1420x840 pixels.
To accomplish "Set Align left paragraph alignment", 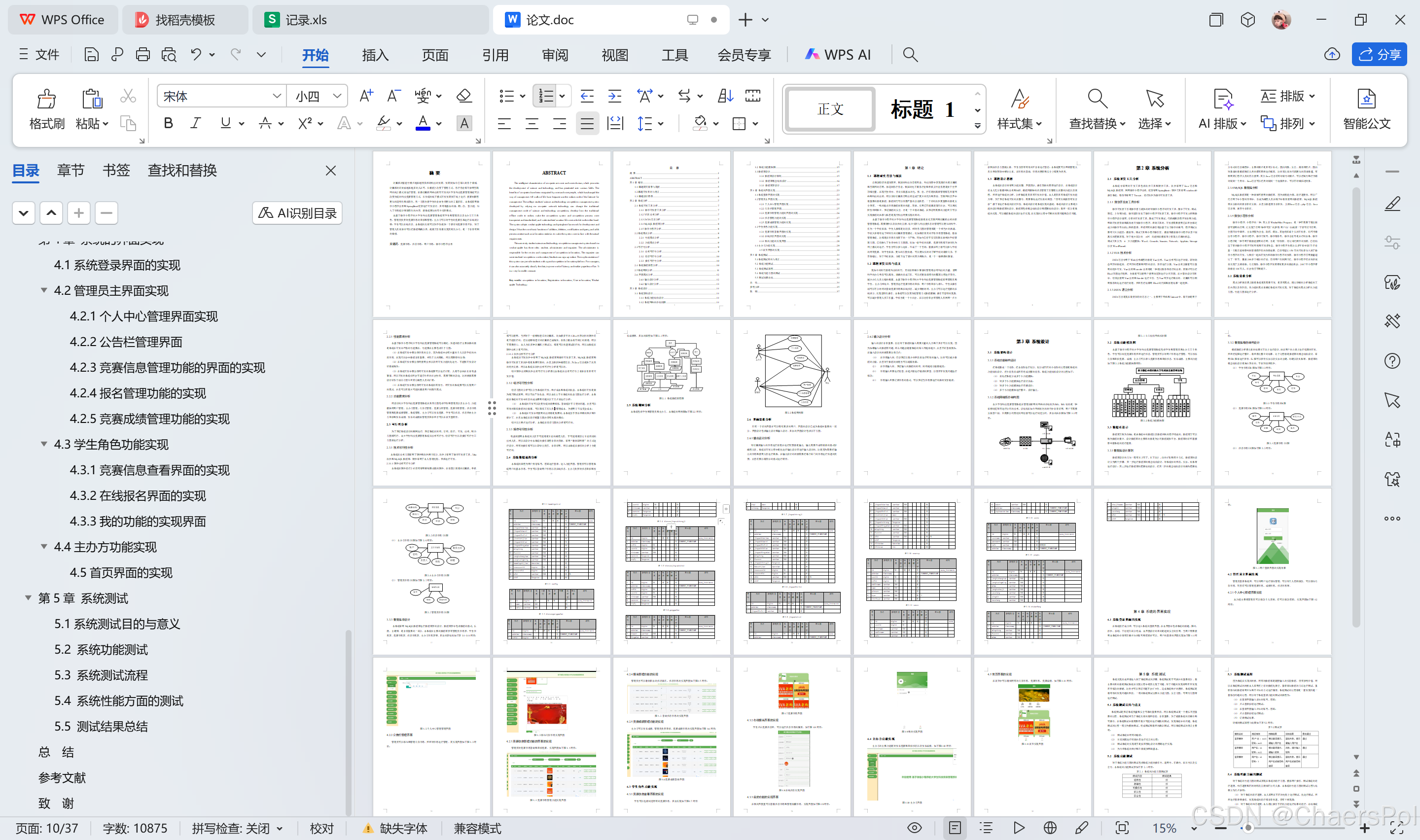I will [x=504, y=123].
